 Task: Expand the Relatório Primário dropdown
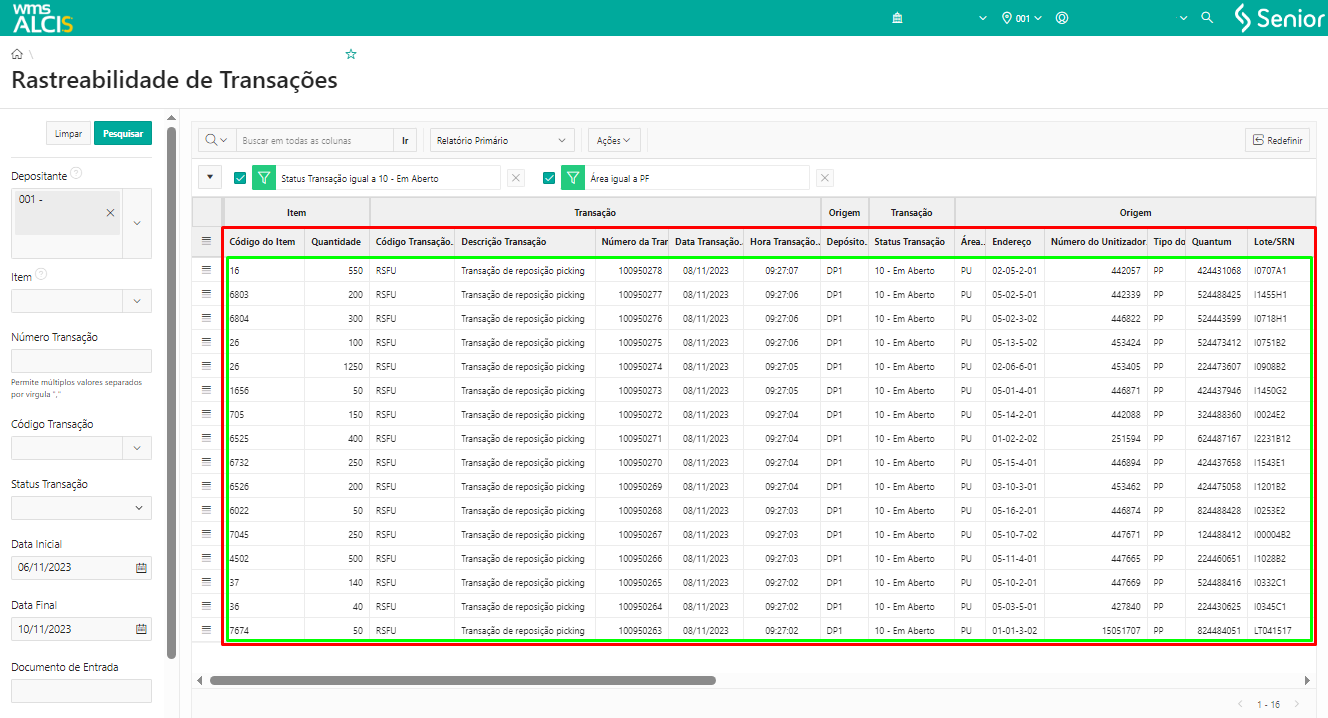point(502,141)
